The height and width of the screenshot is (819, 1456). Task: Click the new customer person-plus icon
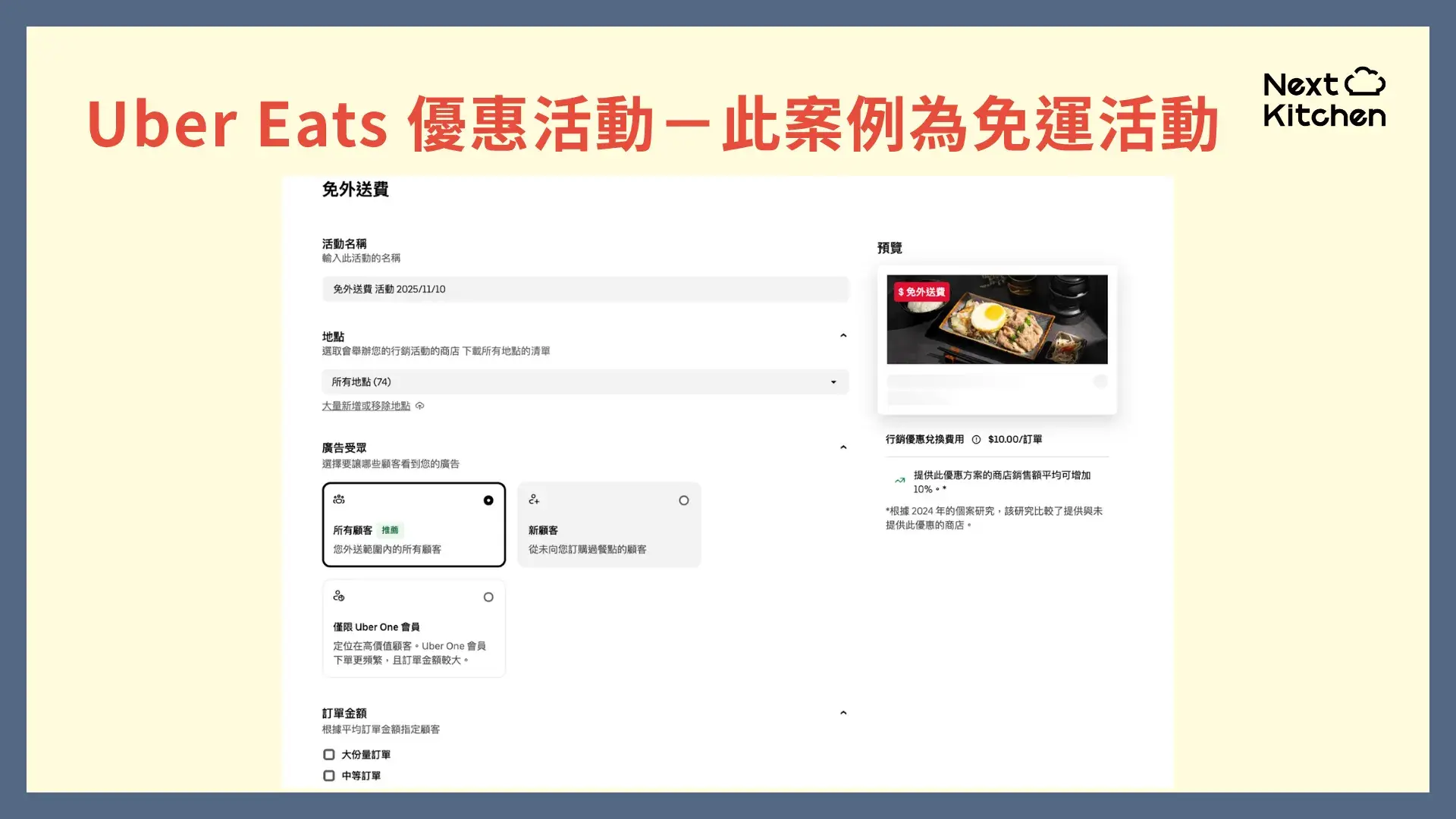pos(535,500)
